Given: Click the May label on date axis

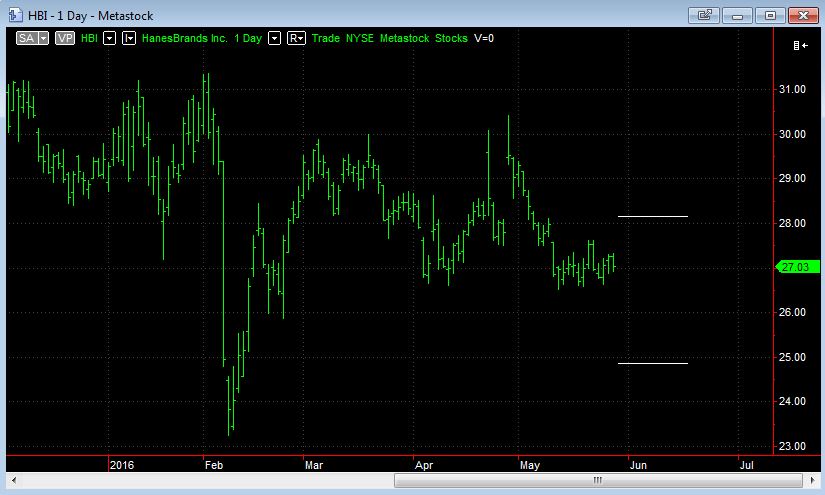Looking at the screenshot, I should pyautogui.click(x=530, y=465).
